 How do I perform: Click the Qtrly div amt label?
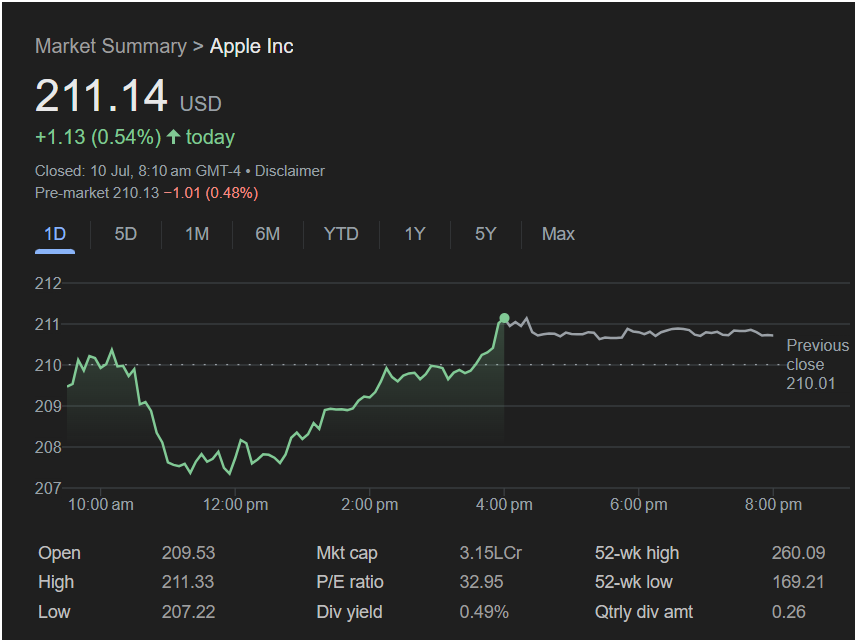coord(644,612)
